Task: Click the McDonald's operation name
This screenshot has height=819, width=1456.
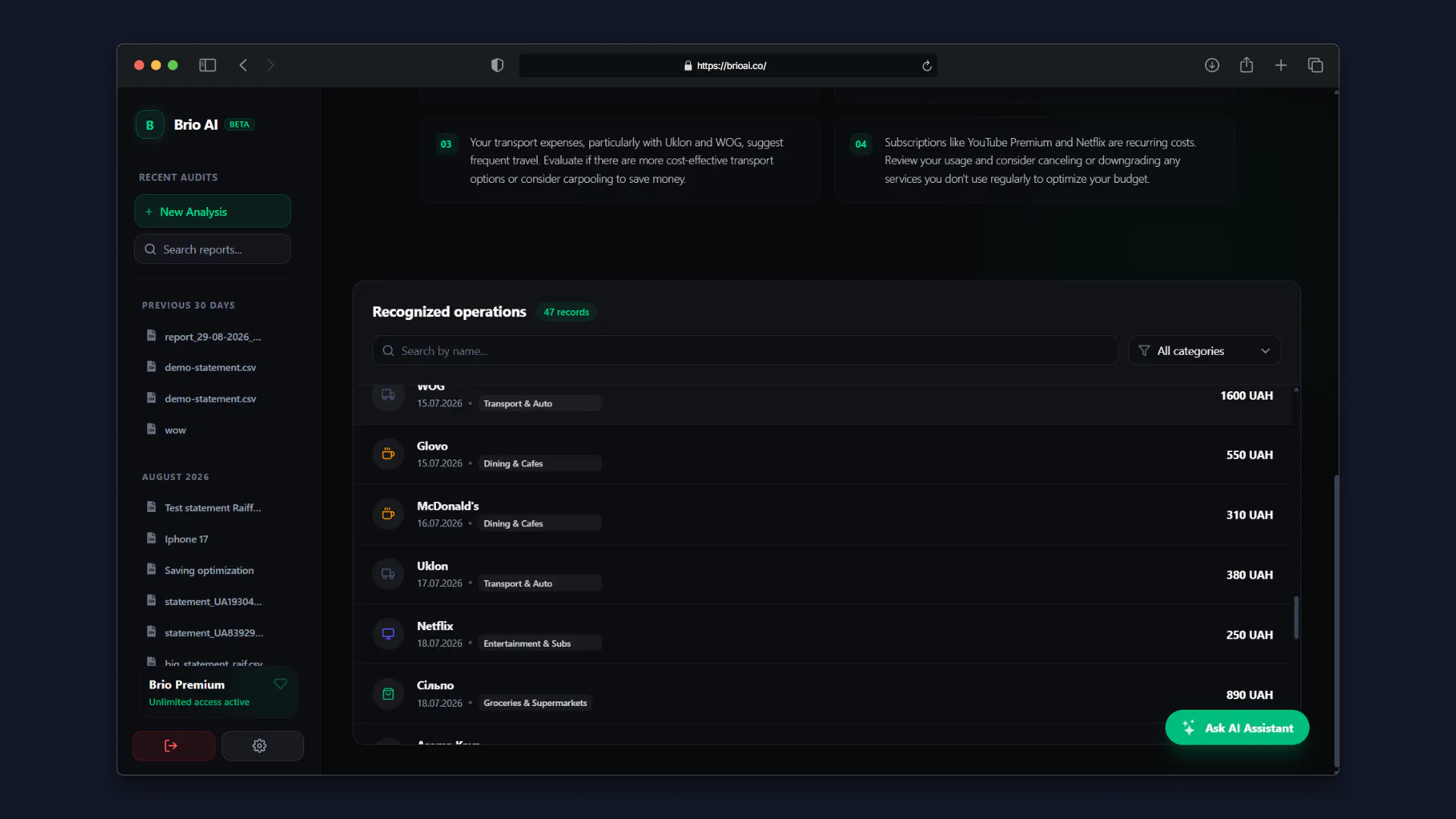Action: click(447, 506)
